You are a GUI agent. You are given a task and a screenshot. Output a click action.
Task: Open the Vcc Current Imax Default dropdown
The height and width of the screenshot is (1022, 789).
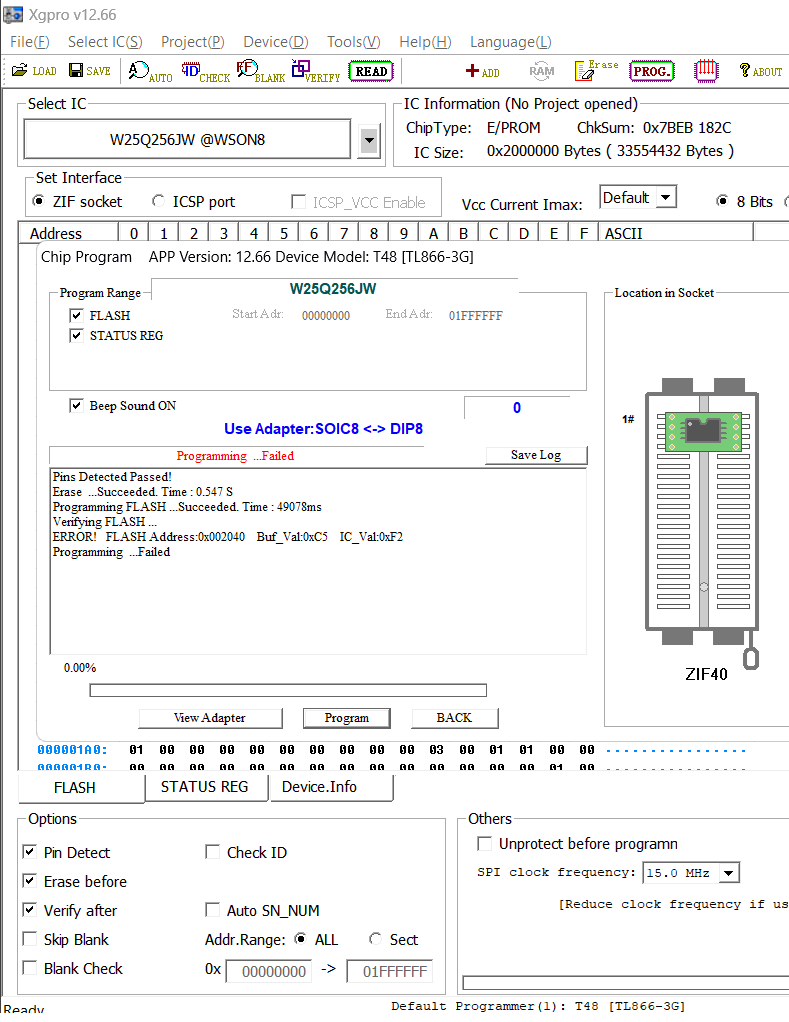(x=666, y=197)
